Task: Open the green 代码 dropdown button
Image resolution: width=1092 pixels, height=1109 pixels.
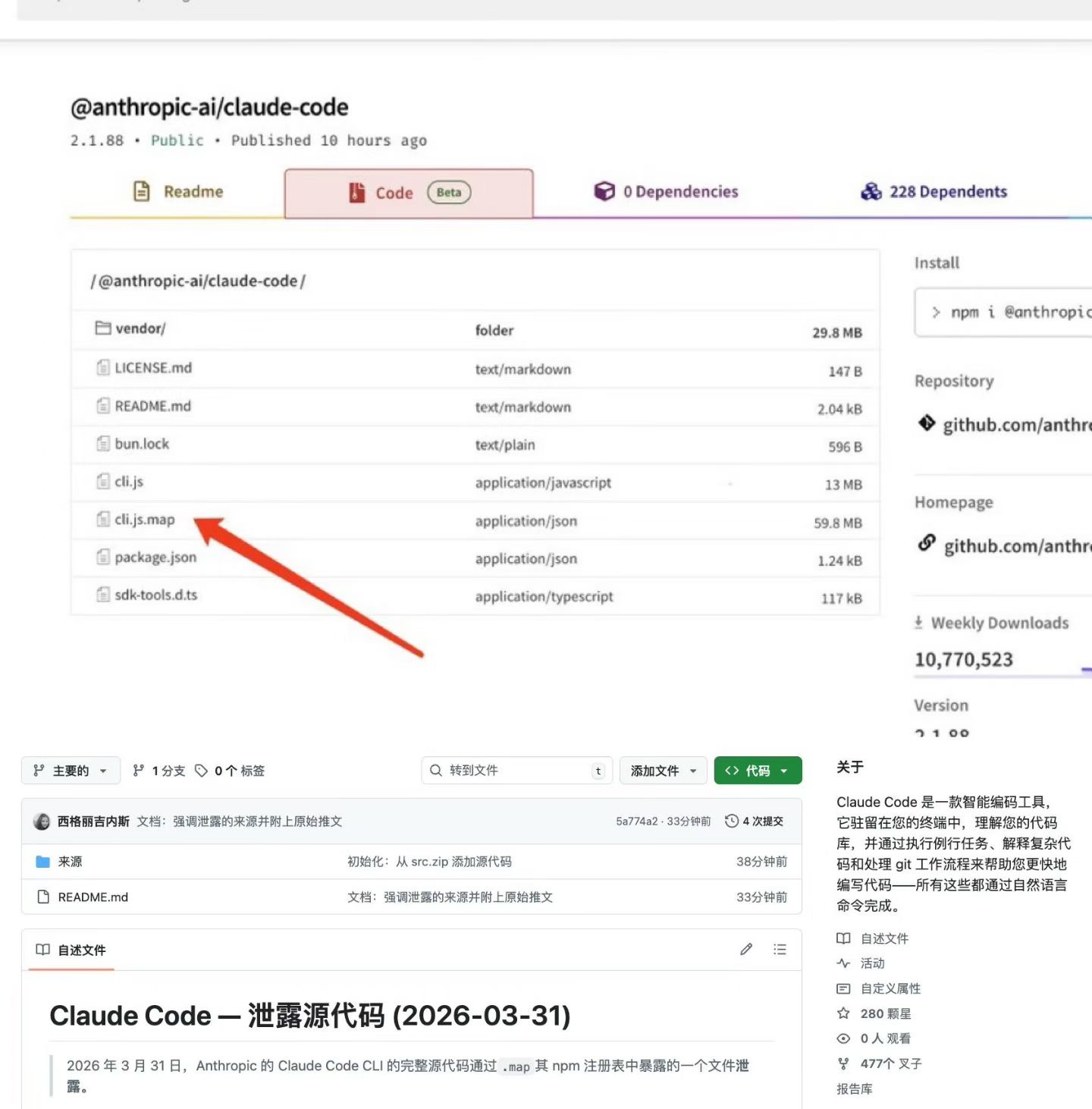Action: (758, 771)
